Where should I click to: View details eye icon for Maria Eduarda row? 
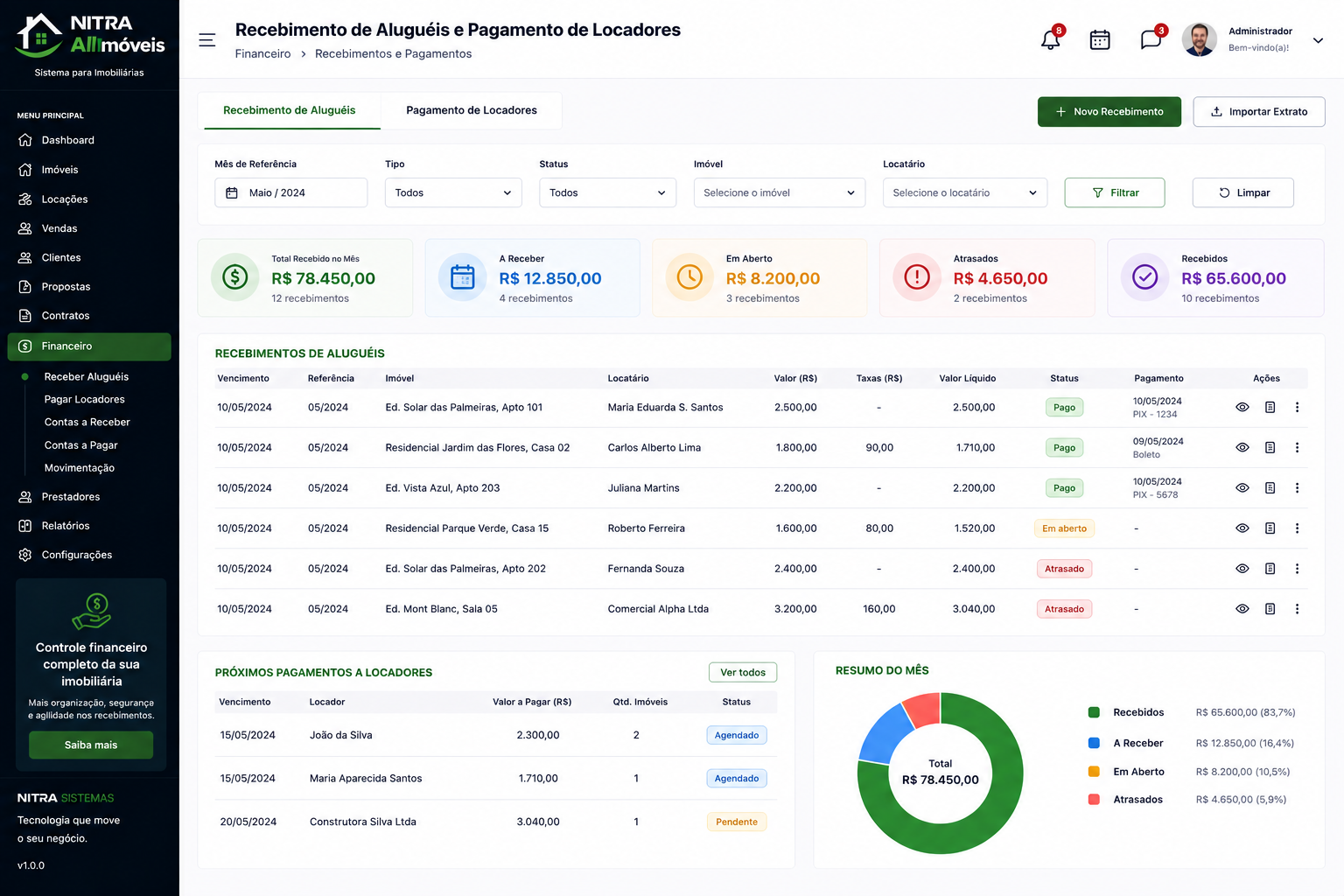click(x=1242, y=408)
